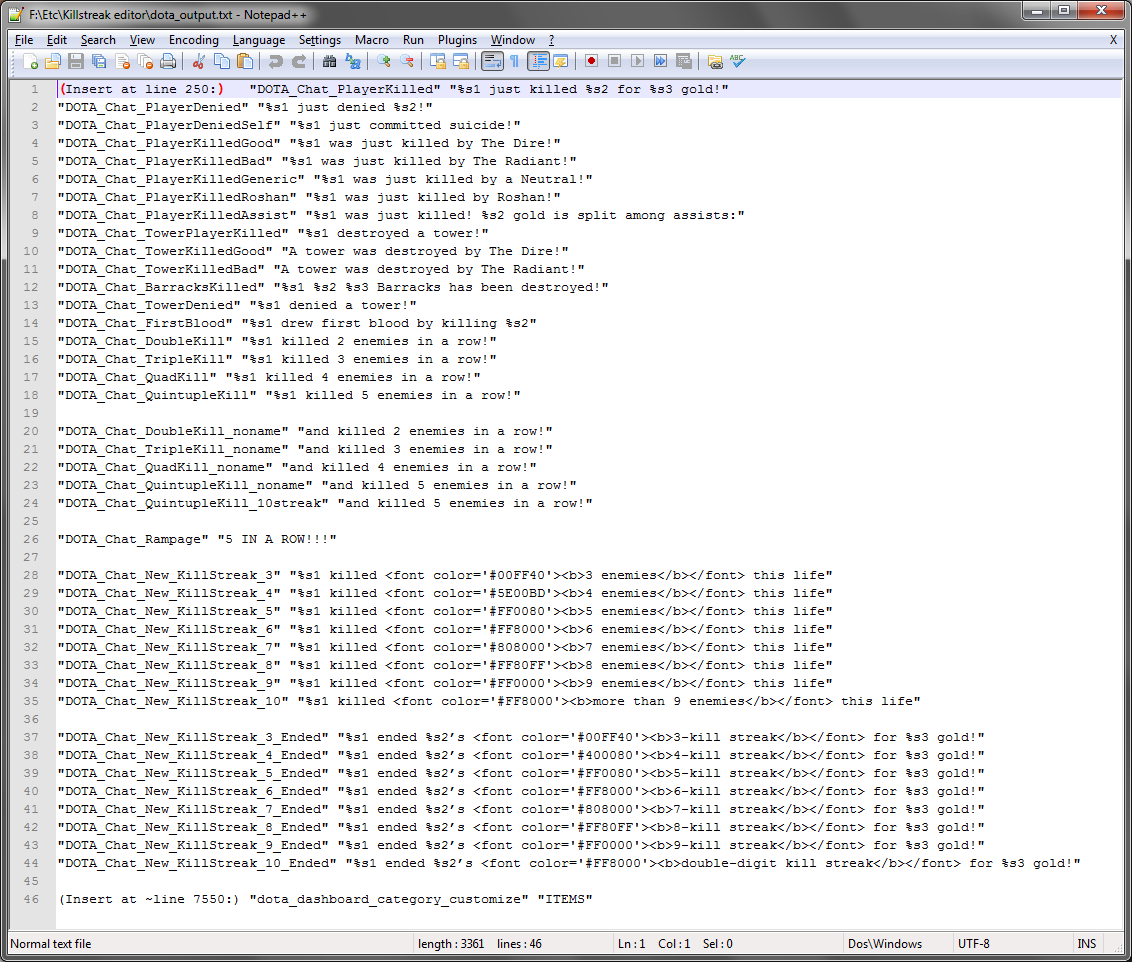This screenshot has width=1132, height=962.
Task: Toggle synchronize horizontal scrolling icon
Action: (x=461, y=61)
